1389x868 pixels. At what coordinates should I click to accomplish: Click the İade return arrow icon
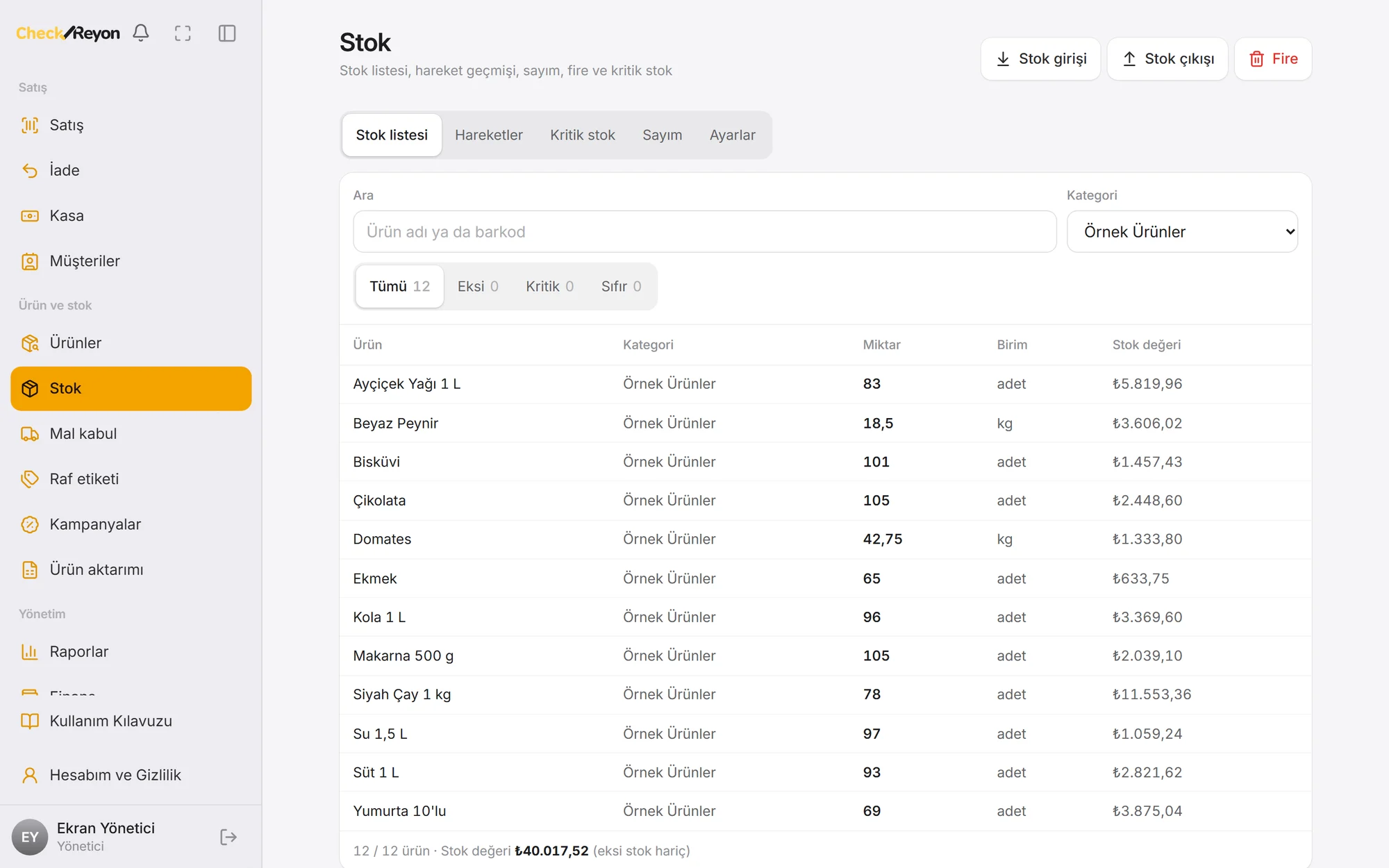(x=30, y=170)
